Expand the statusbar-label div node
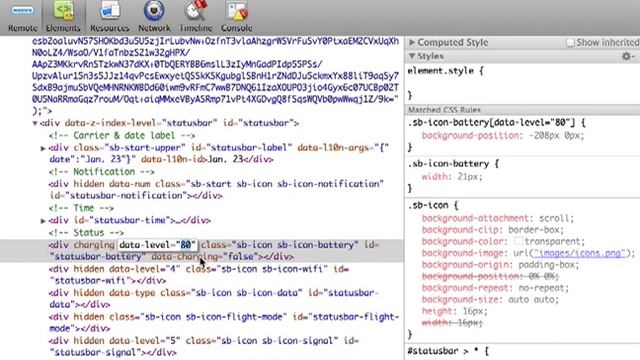The height and width of the screenshot is (360, 640). tap(43, 148)
